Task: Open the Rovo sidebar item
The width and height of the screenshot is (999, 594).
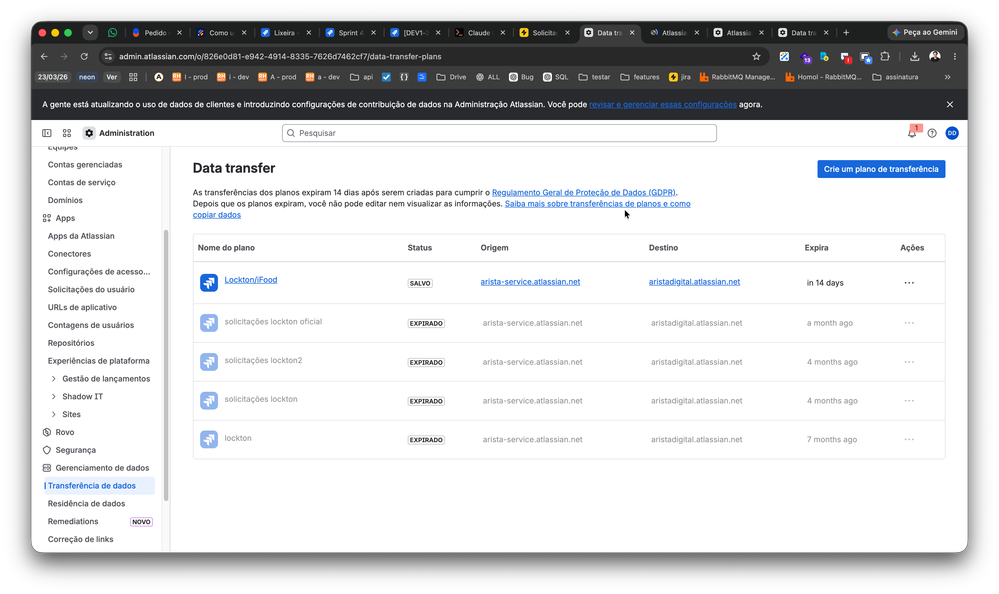Action: (64, 432)
